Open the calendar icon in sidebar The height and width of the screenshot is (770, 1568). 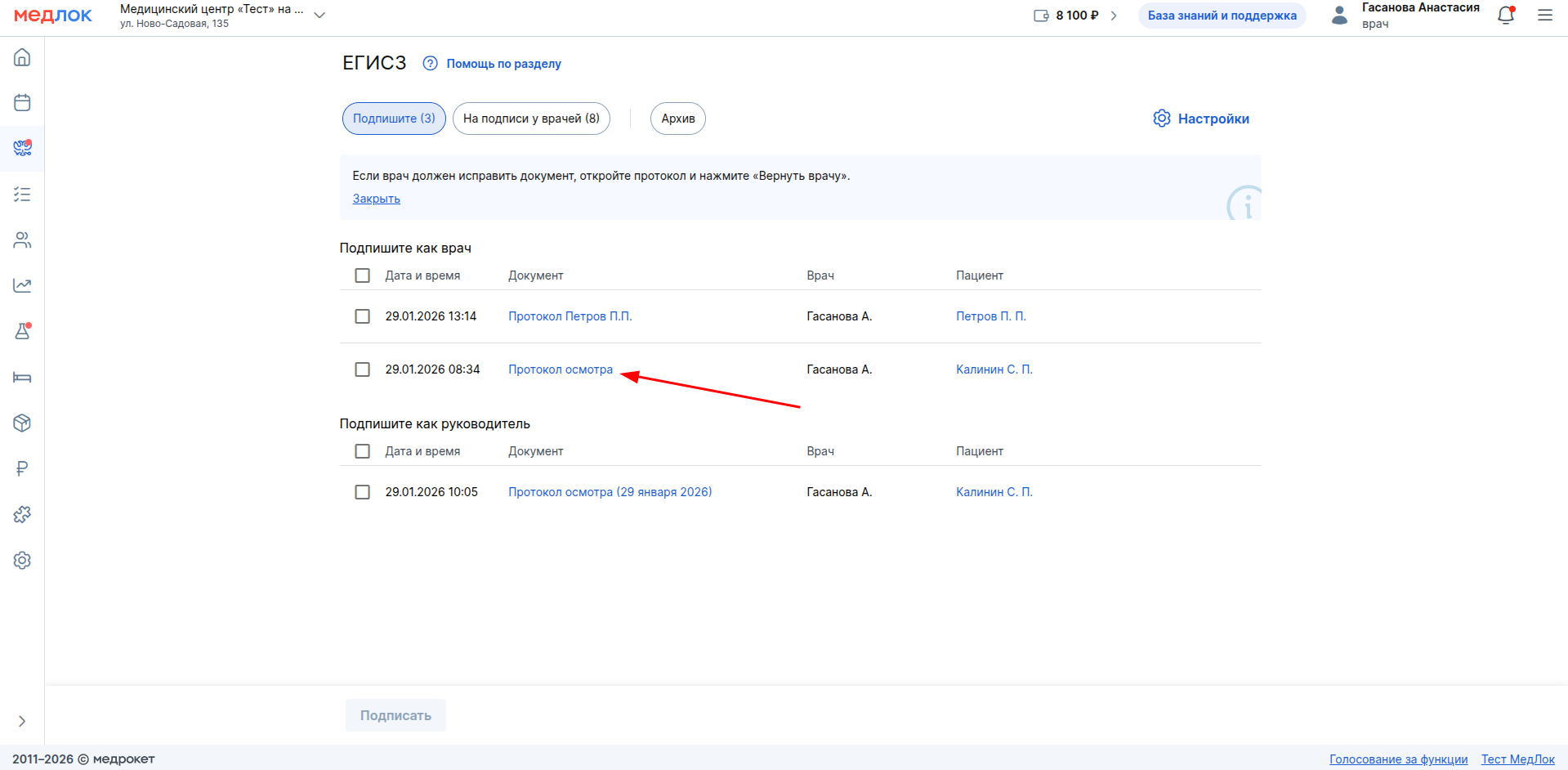[x=22, y=103]
